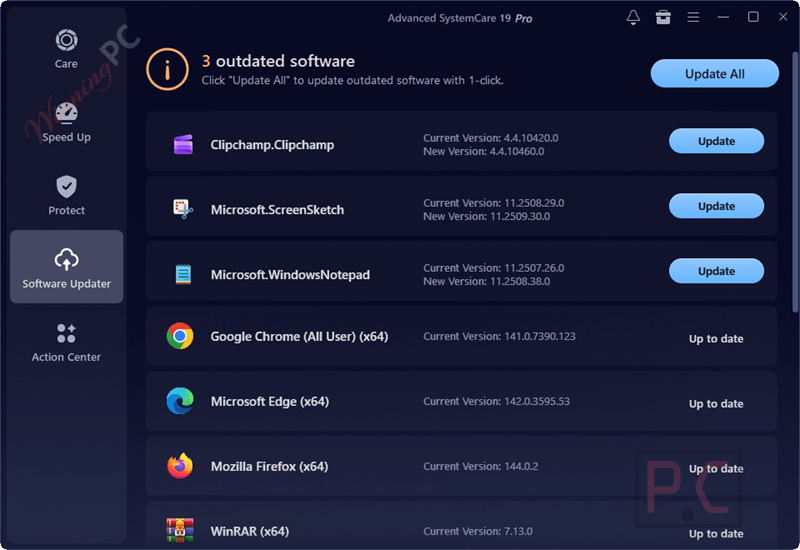Update Microsoft.WindowsNotepad
This screenshot has width=800, height=550.
pyautogui.click(x=716, y=271)
